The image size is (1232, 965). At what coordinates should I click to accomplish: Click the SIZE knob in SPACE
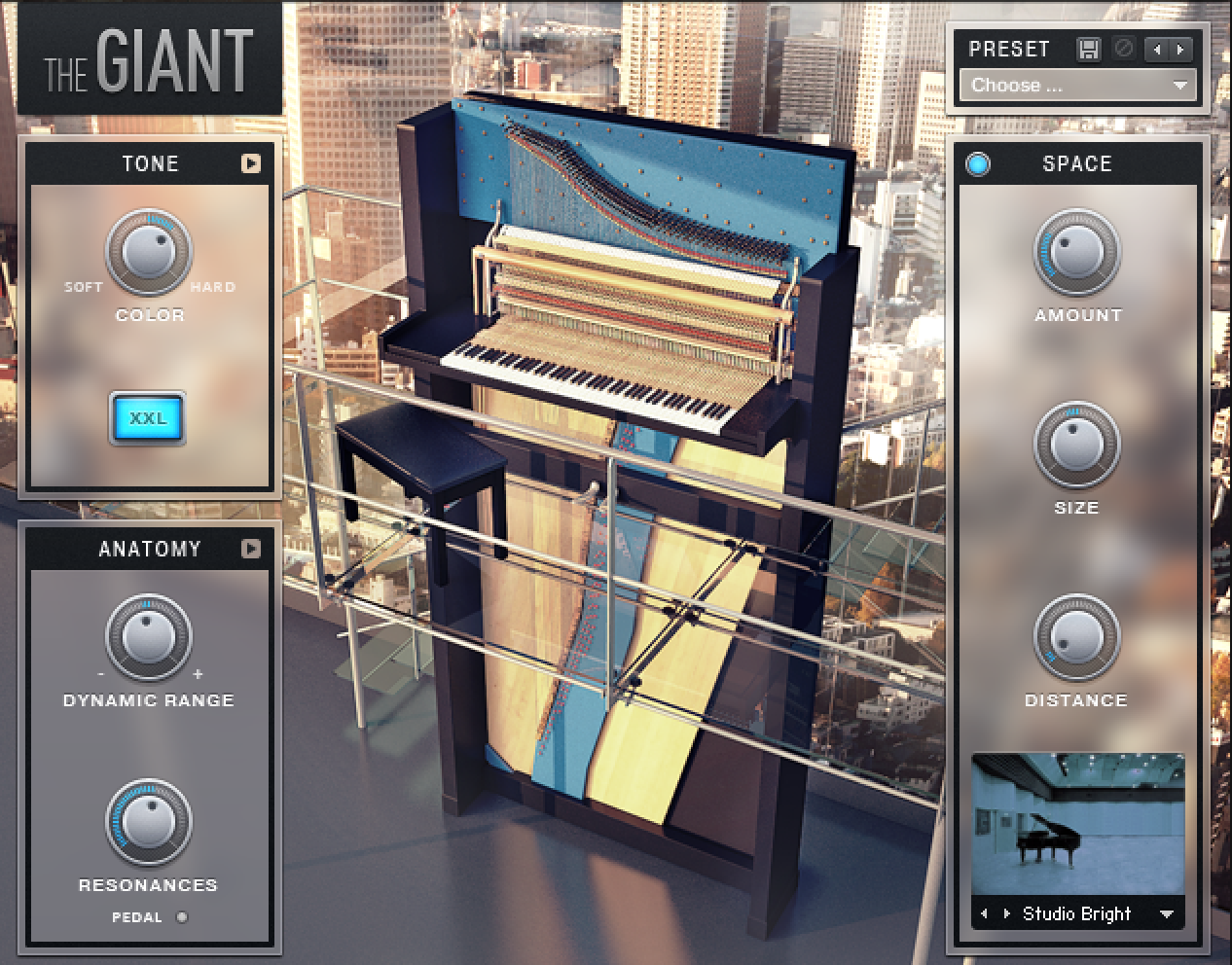click(x=1076, y=447)
